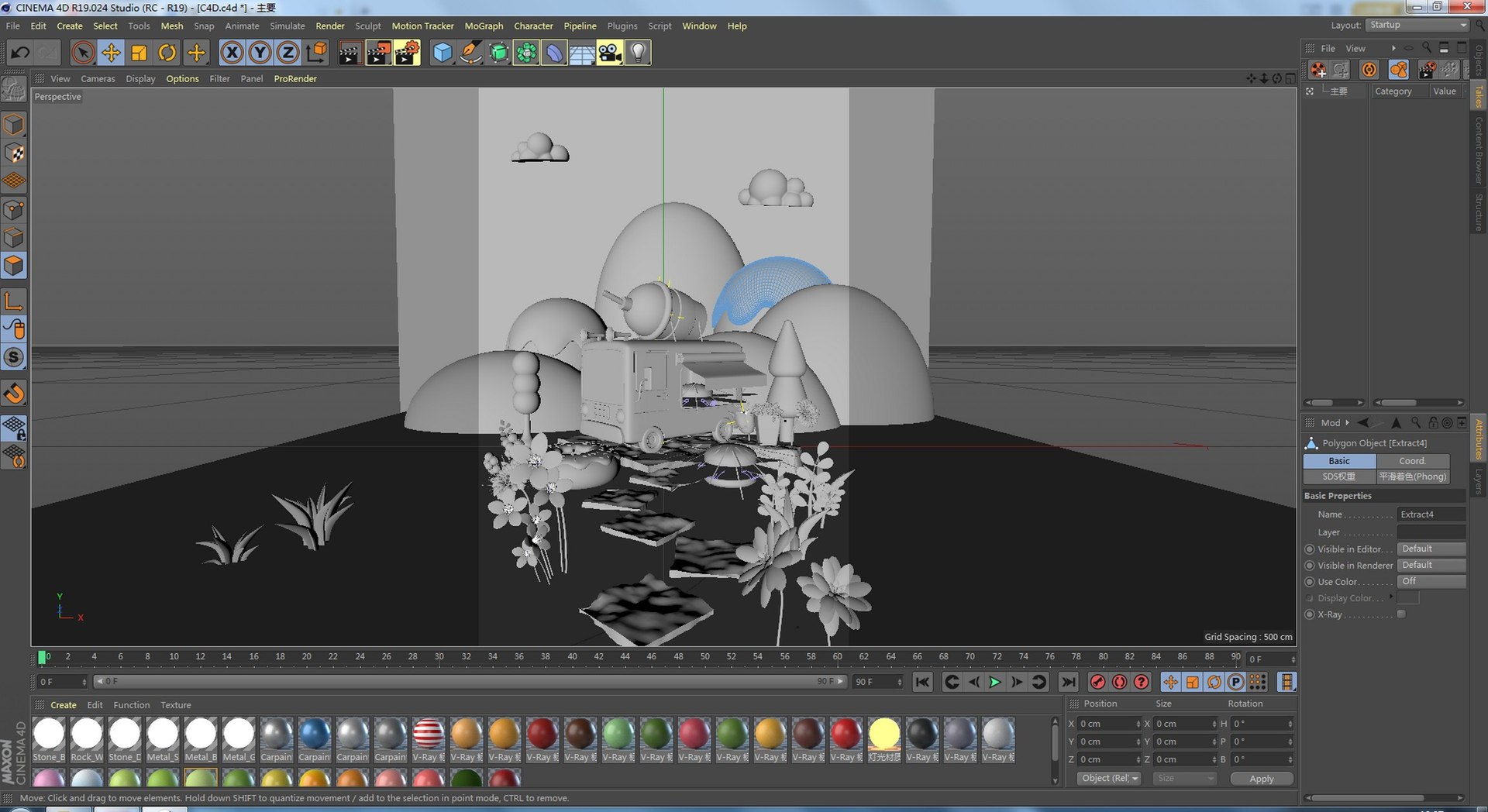Toggle the Y axis lock
Viewport: 1488px width, 812px height.
pyautogui.click(x=260, y=53)
